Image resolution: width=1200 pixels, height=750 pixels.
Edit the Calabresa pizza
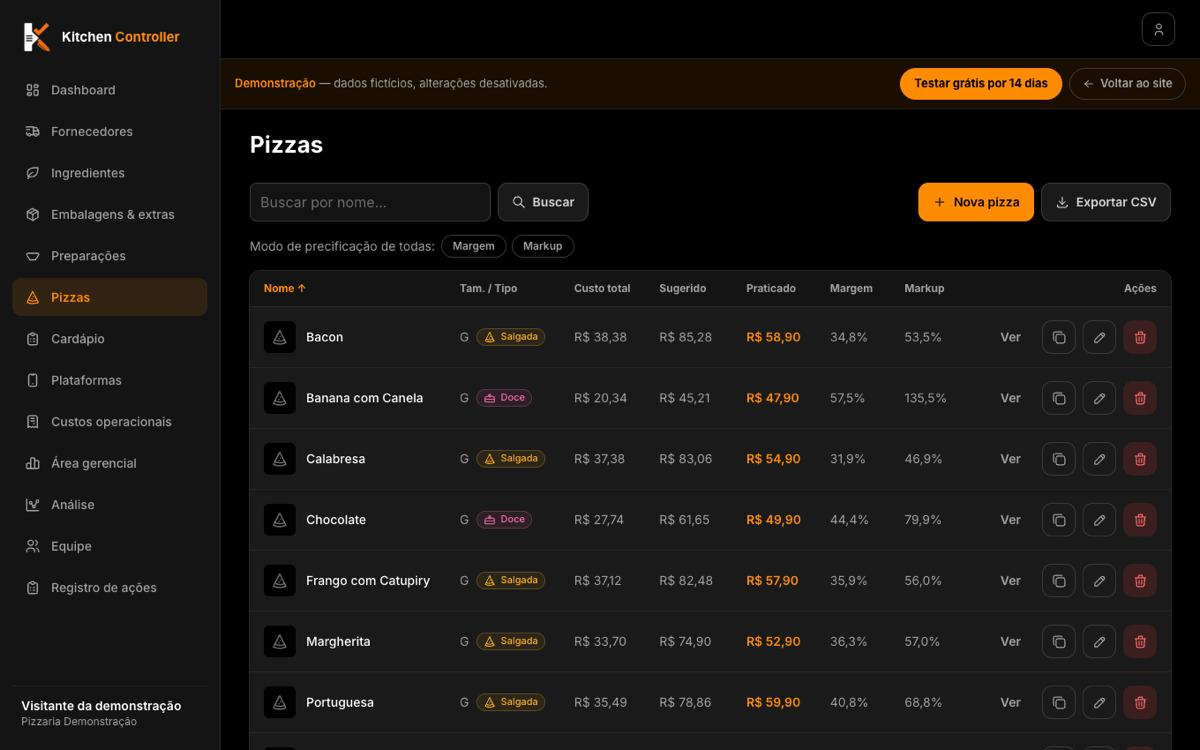coord(1099,459)
